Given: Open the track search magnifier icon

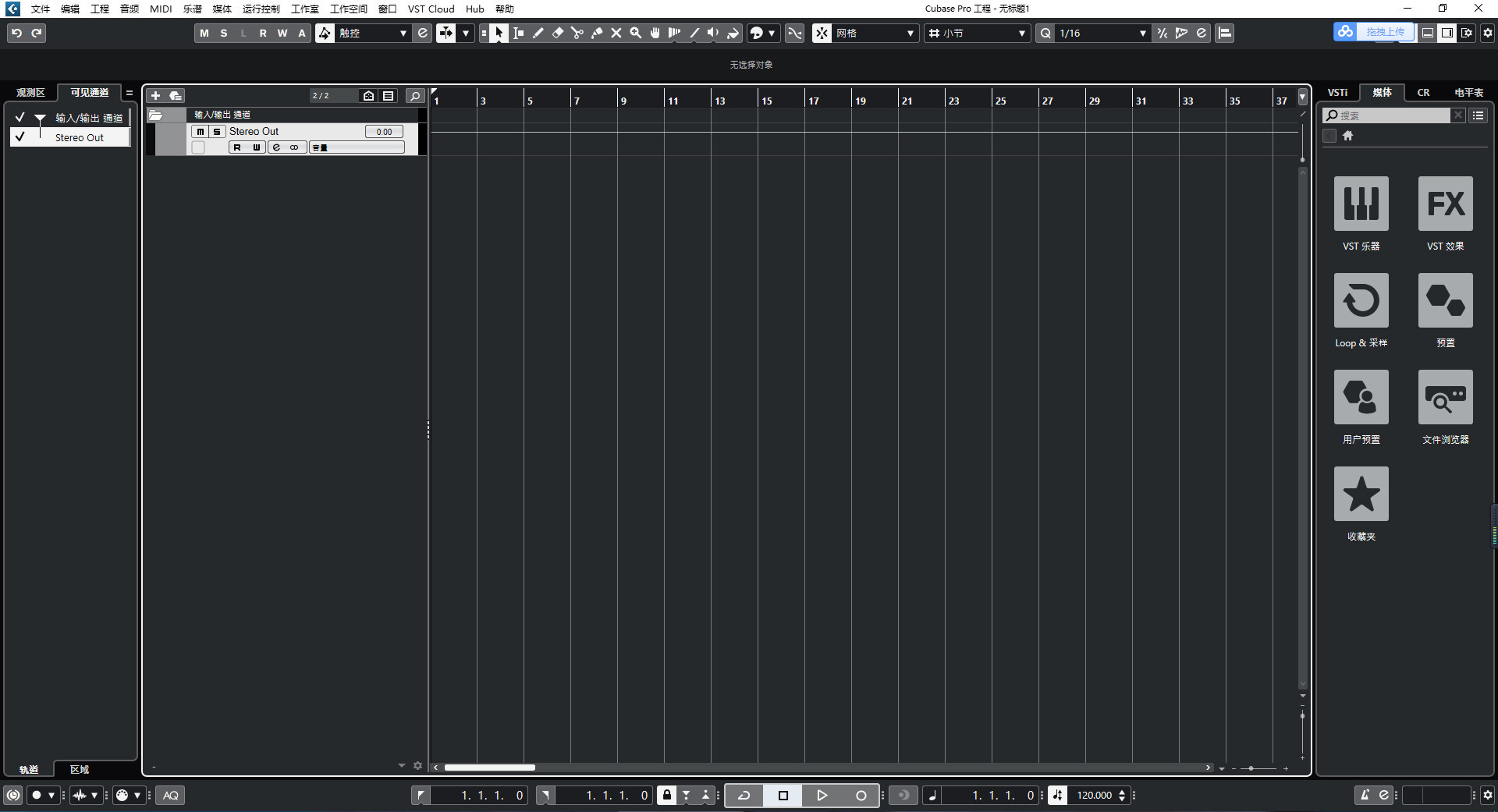Looking at the screenshot, I should point(415,96).
